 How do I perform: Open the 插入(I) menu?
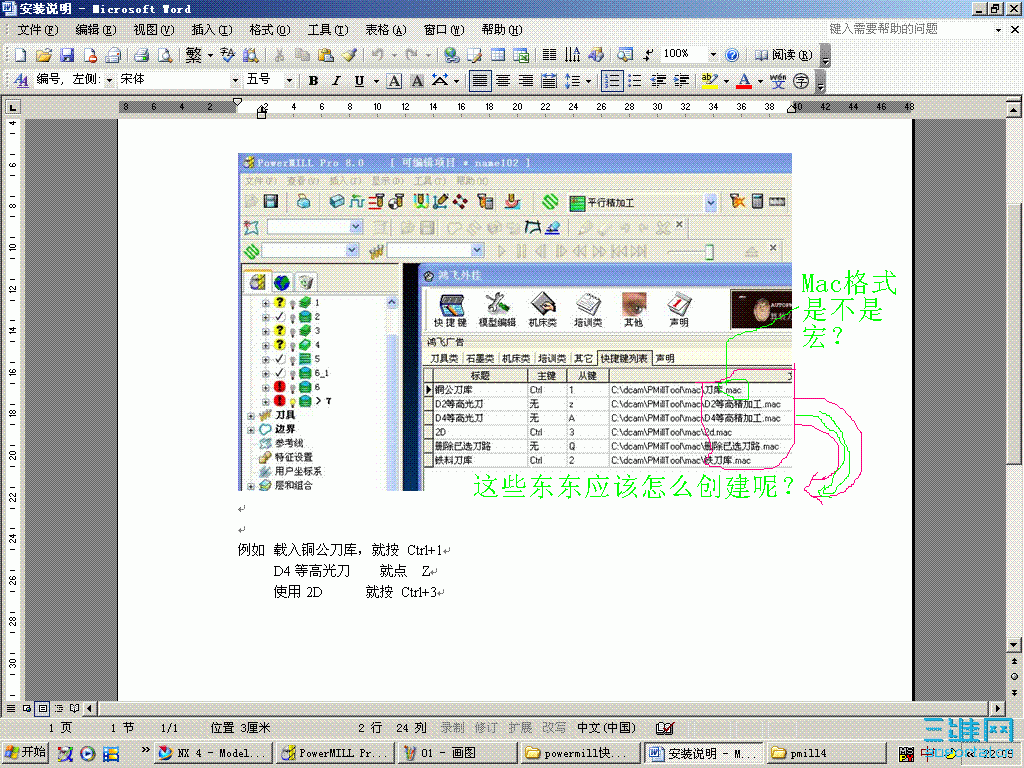[x=212, y=29]
